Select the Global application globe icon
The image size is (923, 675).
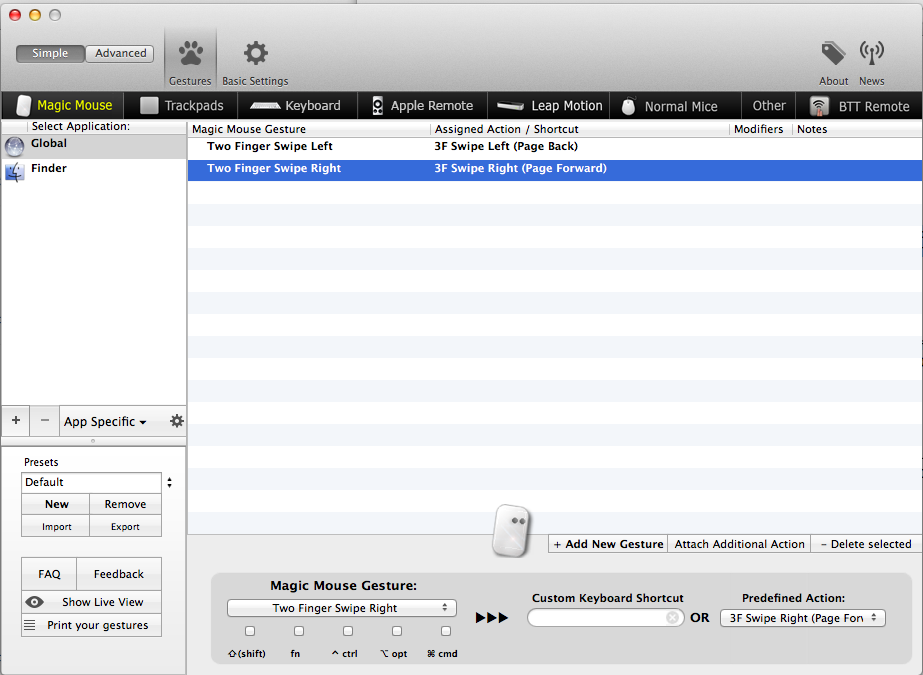pos(14,147)
